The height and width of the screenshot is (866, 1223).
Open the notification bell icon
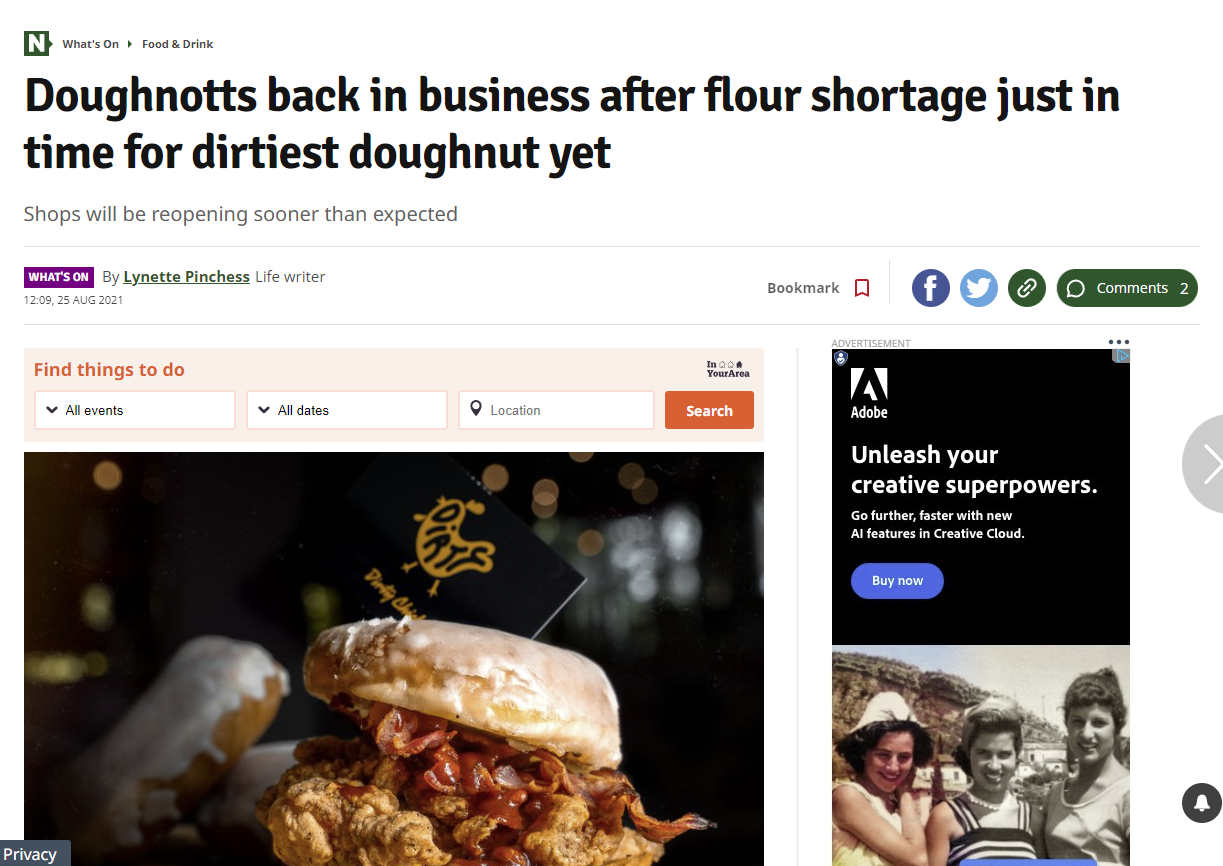(1201, 801)
